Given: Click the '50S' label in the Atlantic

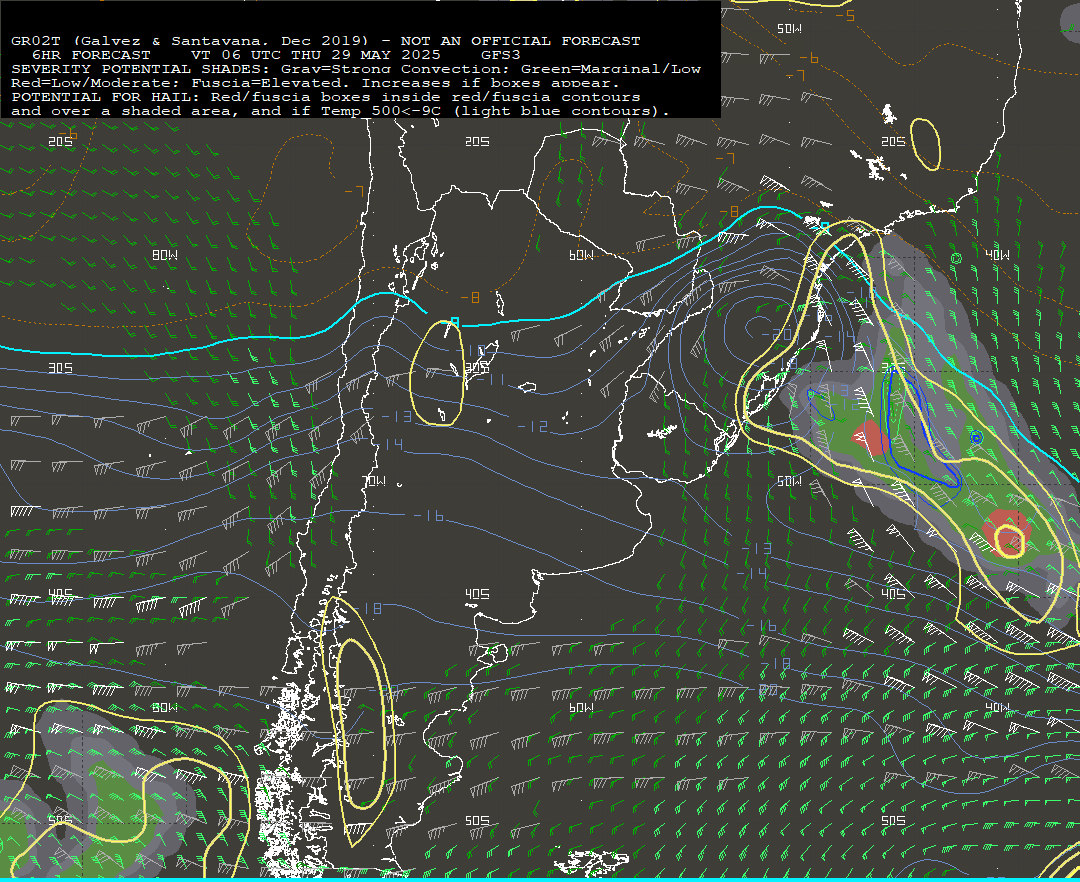Looking at the screenshot, I should point(893,821).
